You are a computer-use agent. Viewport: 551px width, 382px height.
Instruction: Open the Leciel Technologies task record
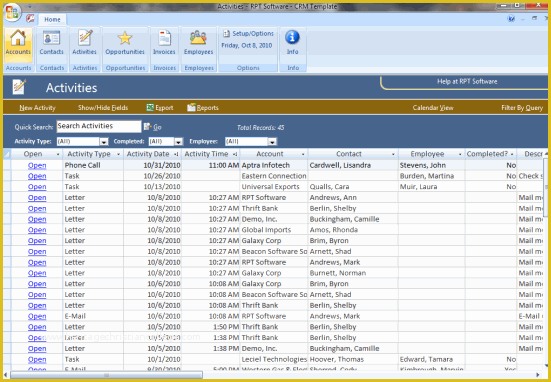point(37,360)
